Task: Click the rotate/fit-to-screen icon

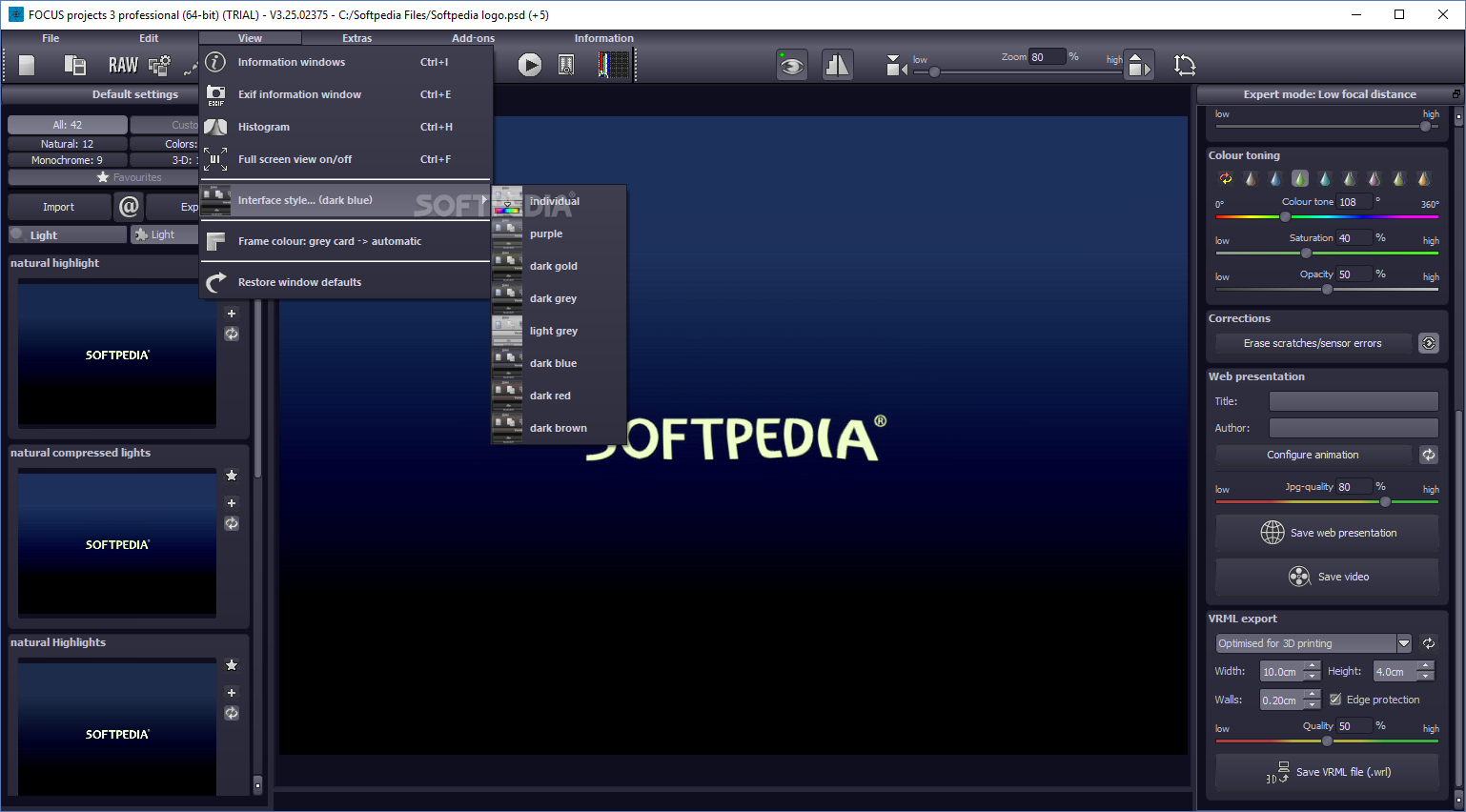Action: pos(1185,65)
